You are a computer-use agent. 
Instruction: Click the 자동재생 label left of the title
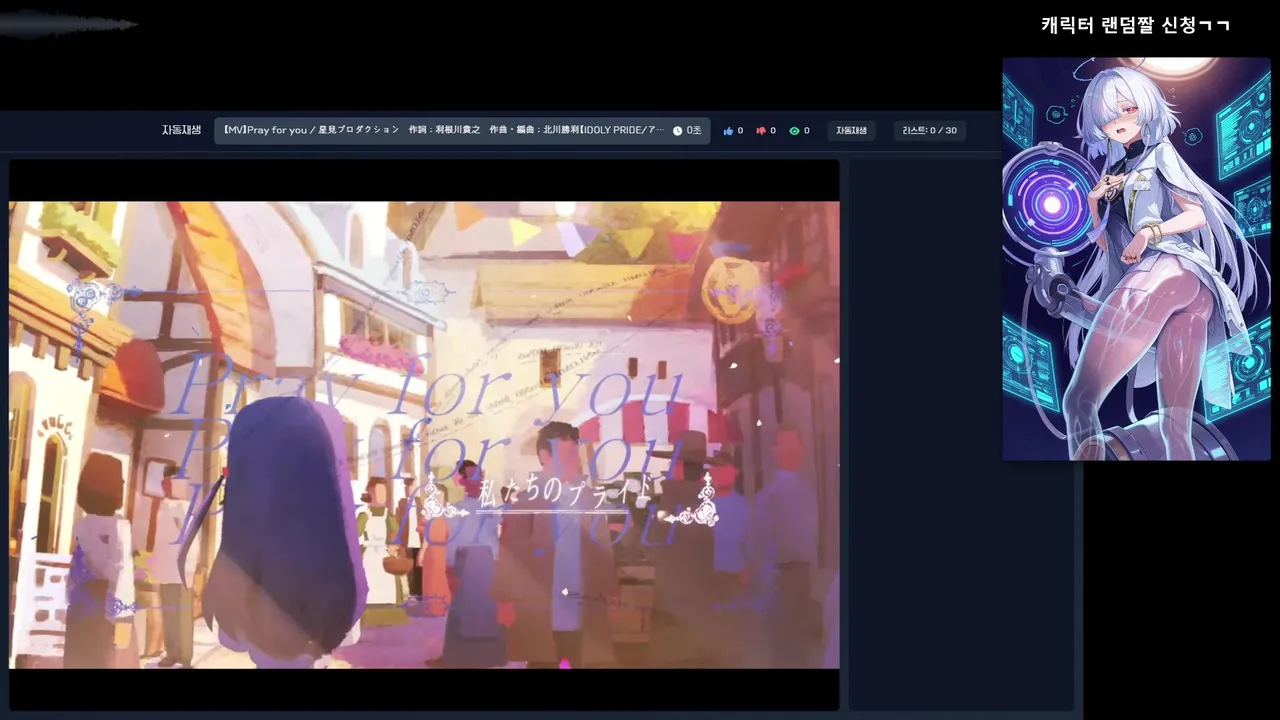click(x=182, y=130)
